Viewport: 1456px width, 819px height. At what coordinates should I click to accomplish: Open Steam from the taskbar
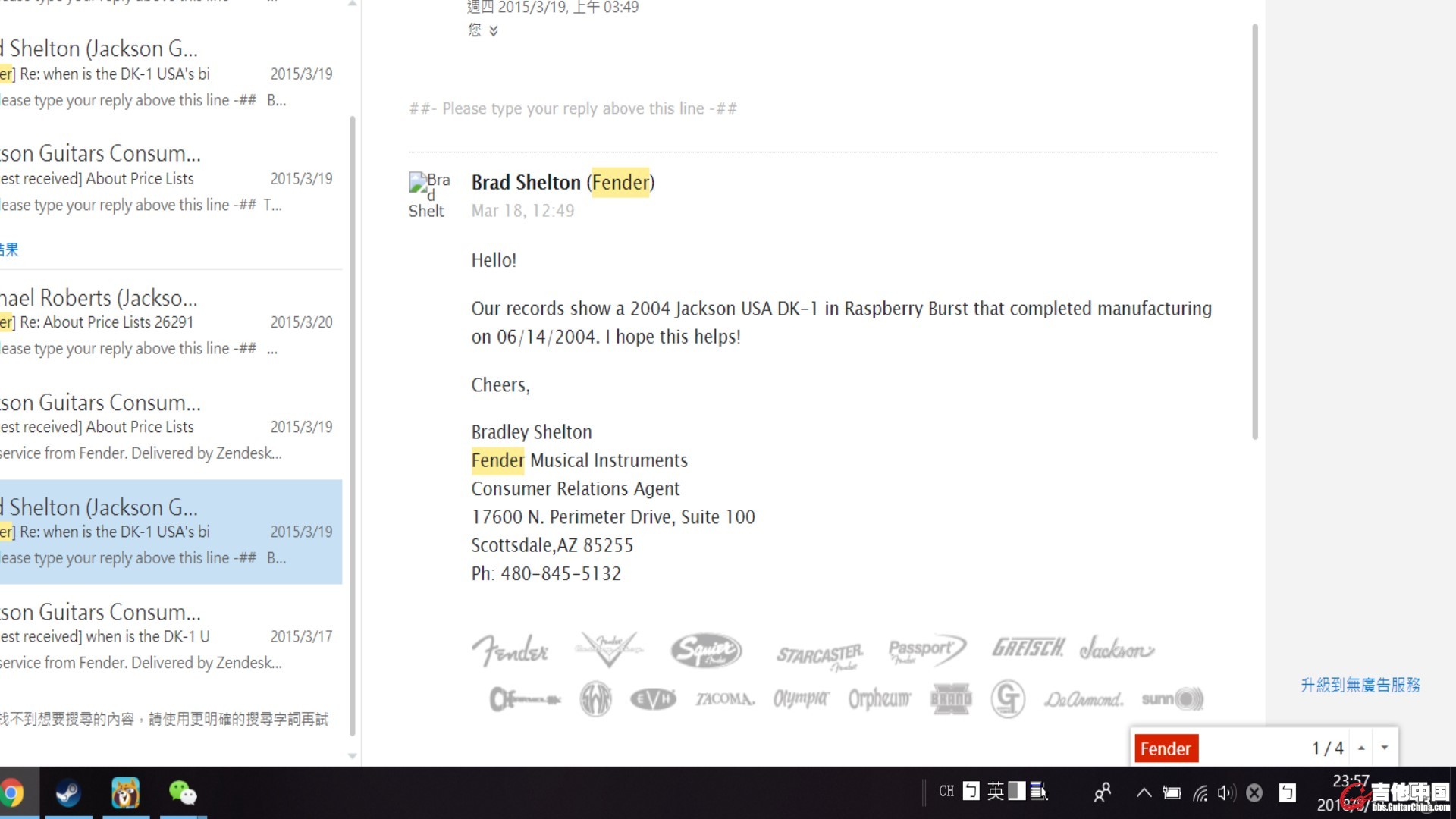(68, 793)
